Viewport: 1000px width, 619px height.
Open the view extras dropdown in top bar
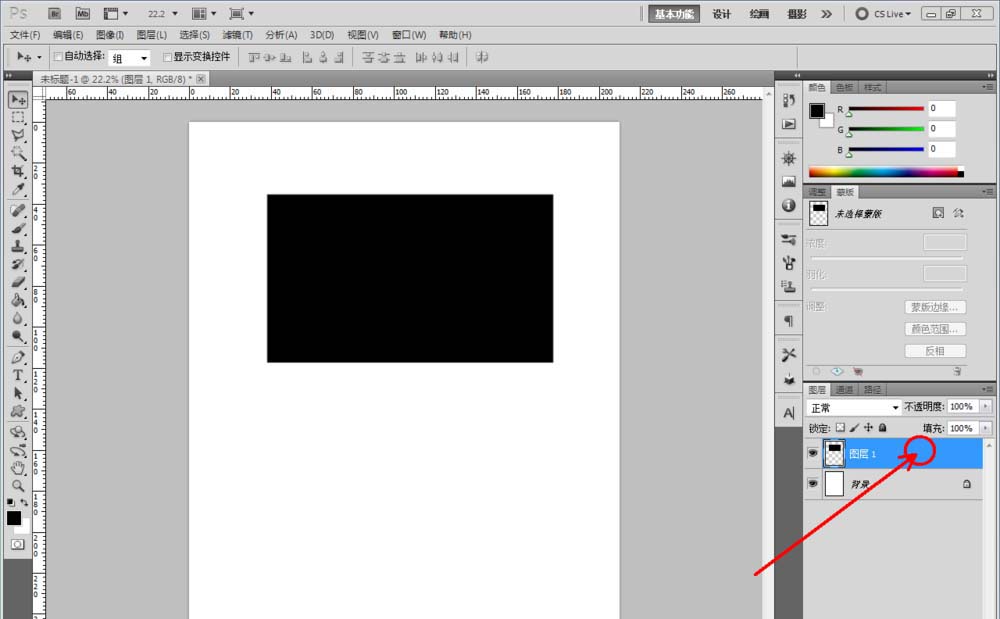pos(116,13)
